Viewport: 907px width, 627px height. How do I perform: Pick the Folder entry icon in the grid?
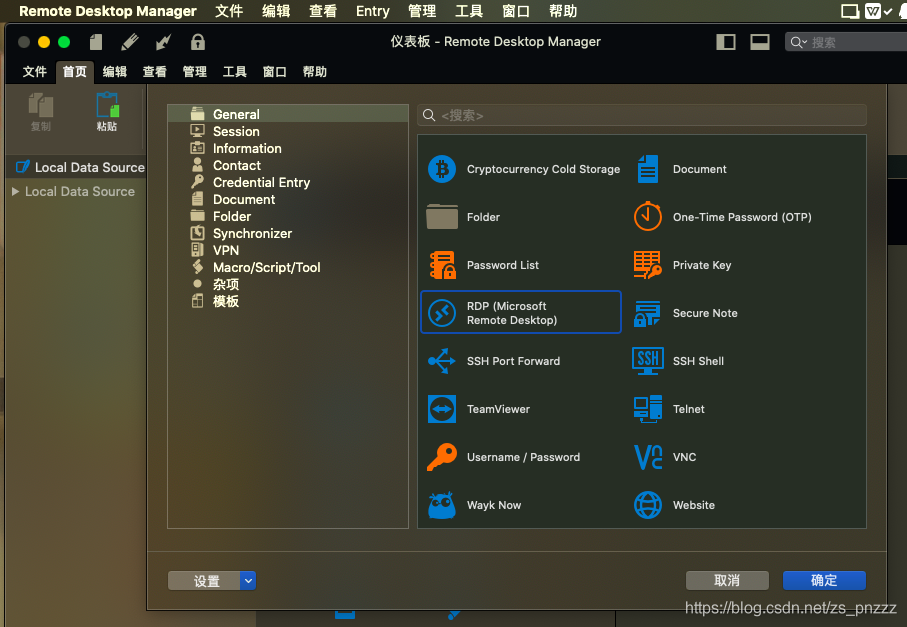[442, 217]
